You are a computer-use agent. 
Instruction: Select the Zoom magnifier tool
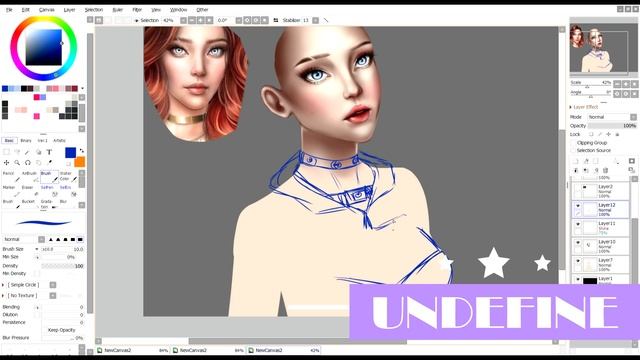tap(17, 162)
